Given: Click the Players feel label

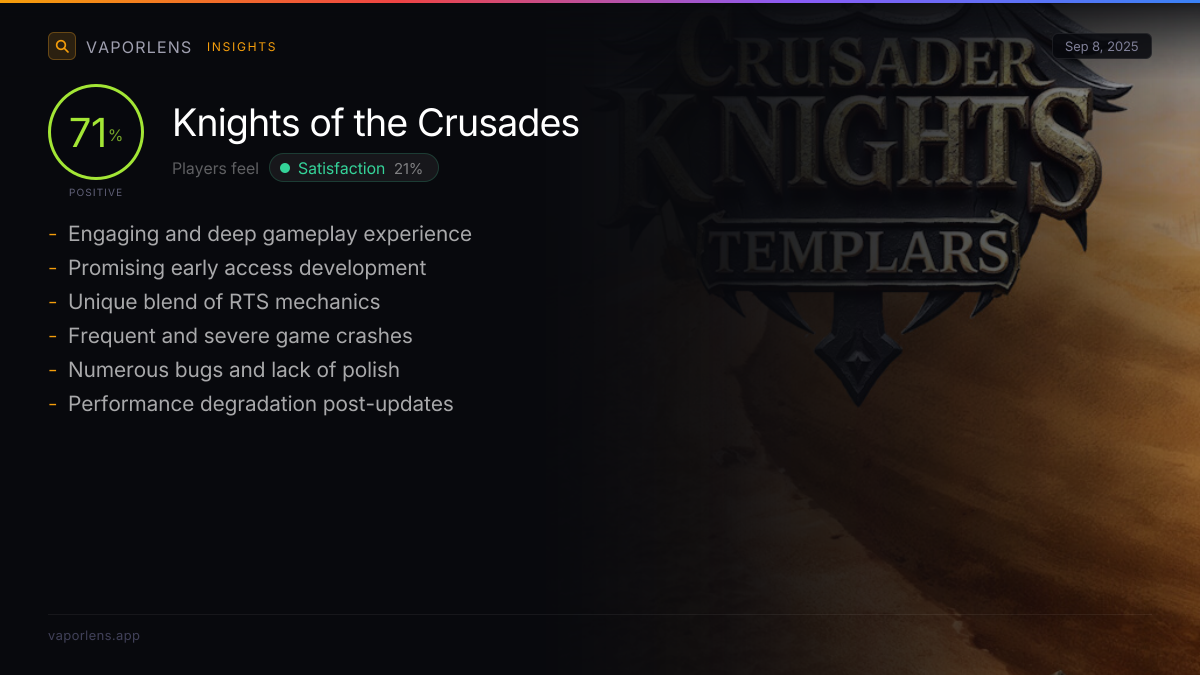Looking at the screenshot, I should [x=215, y=169].
